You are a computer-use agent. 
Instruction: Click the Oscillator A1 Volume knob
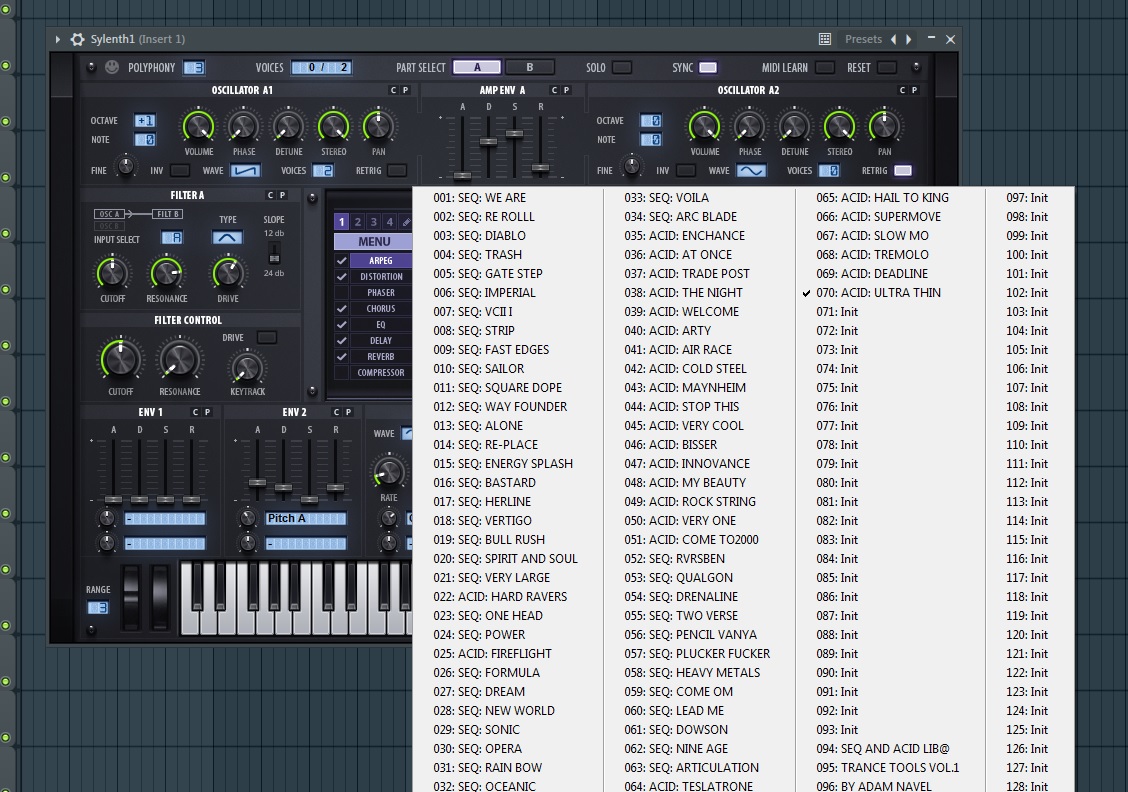199,126
